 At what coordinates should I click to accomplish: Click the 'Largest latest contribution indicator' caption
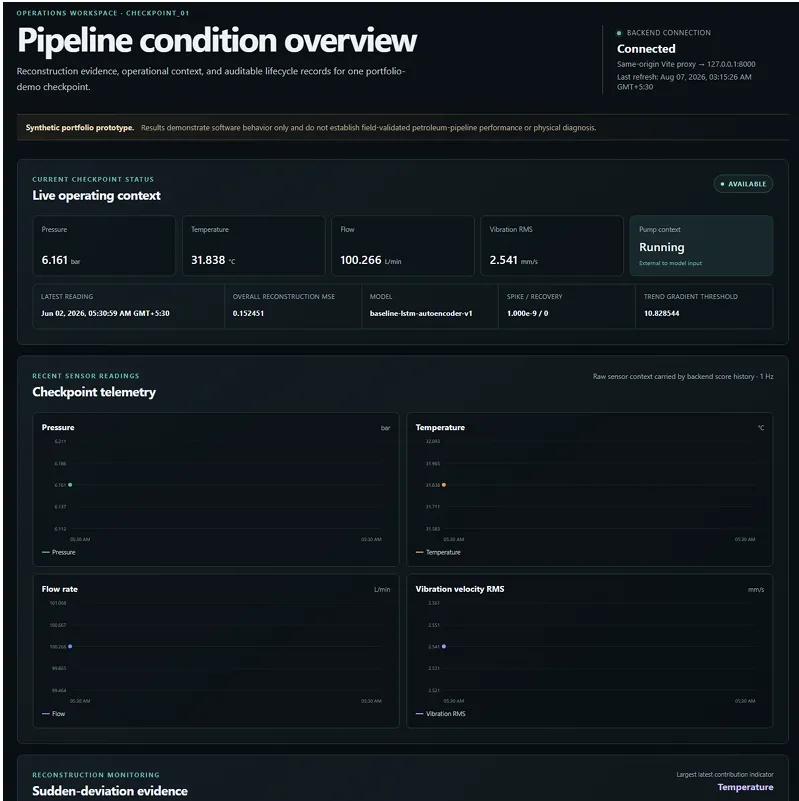point(725,774)
